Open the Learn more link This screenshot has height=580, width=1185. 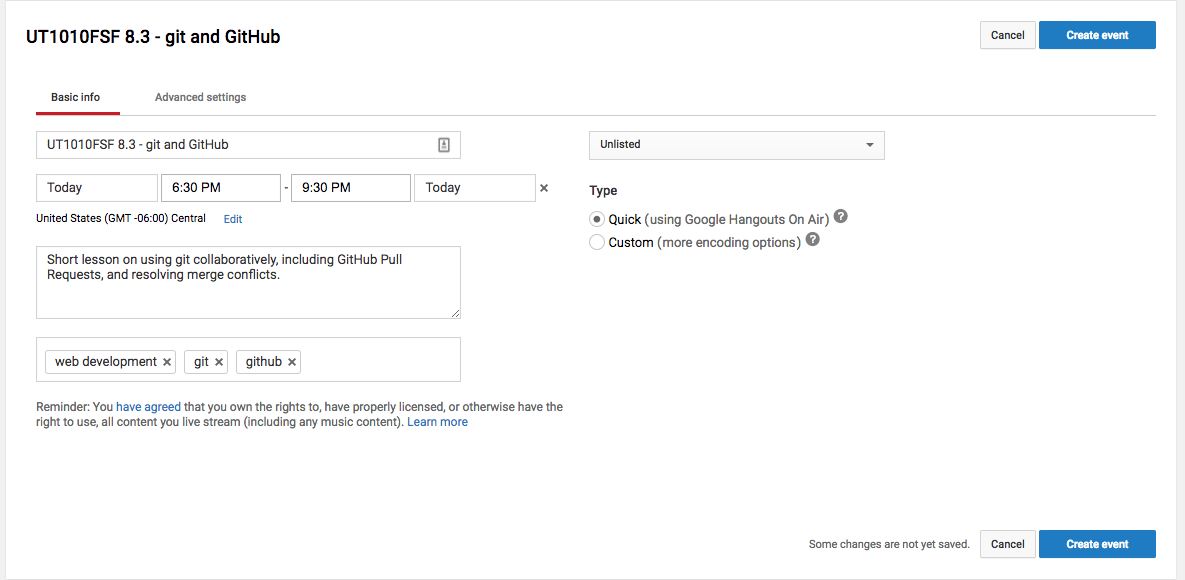point(437,422)
